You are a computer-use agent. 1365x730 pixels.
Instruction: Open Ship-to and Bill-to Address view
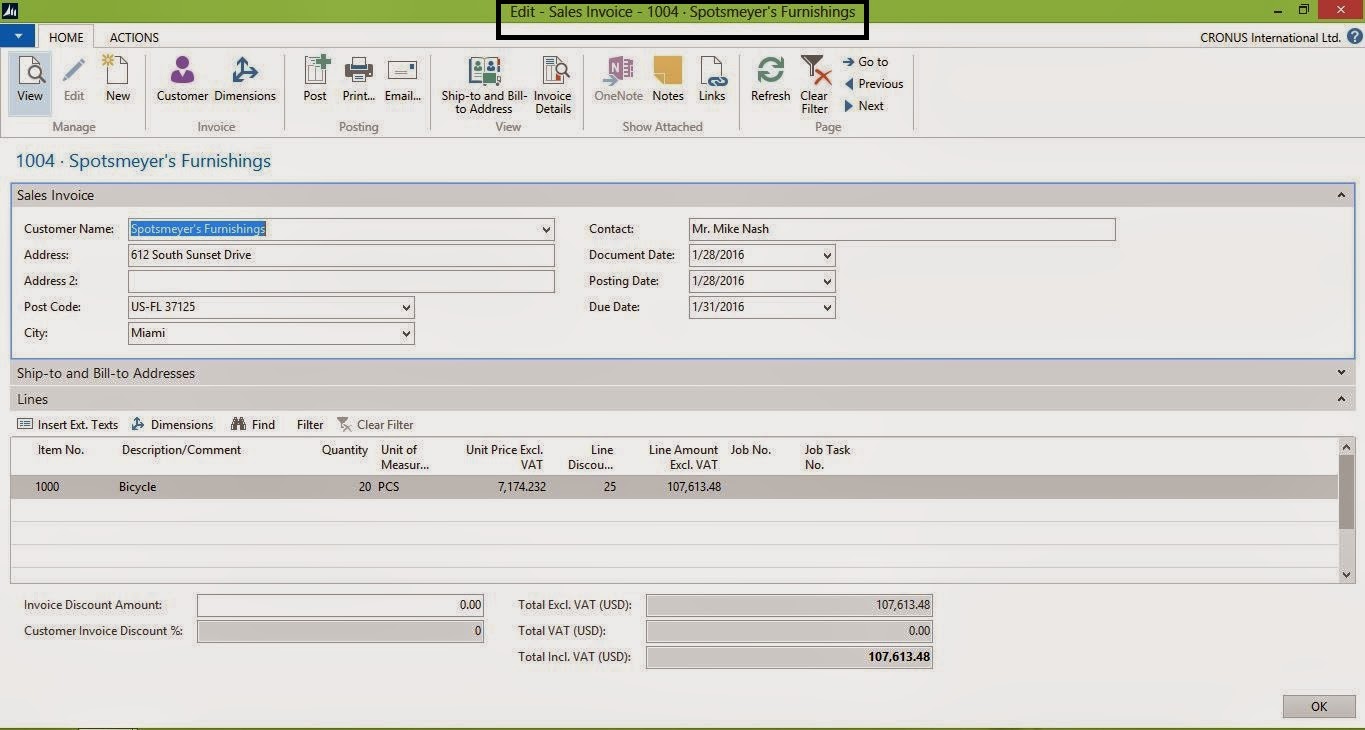(485, 86)
